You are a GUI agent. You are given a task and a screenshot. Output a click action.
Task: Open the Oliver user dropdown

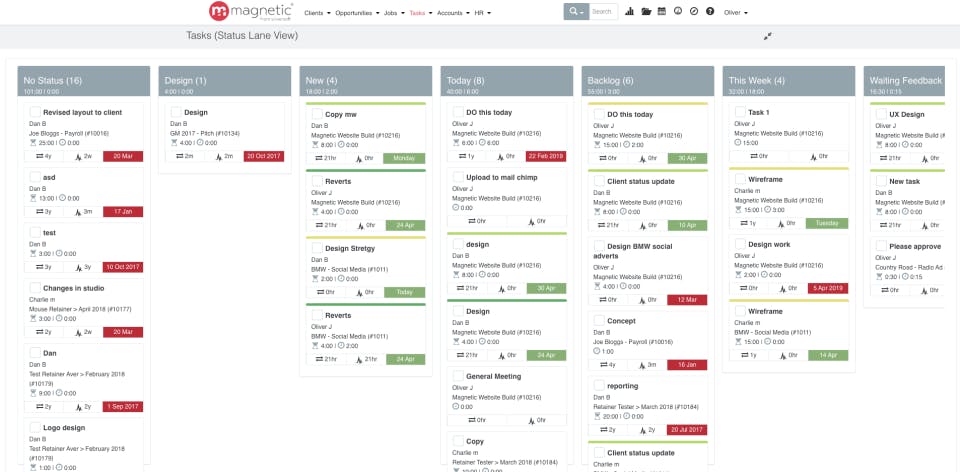(x=735, y=12)
